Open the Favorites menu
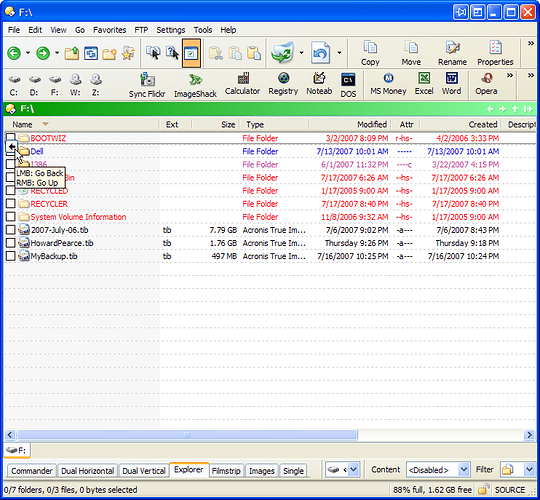The width and height of the screenshot is (540, 500). coord(110,30)
